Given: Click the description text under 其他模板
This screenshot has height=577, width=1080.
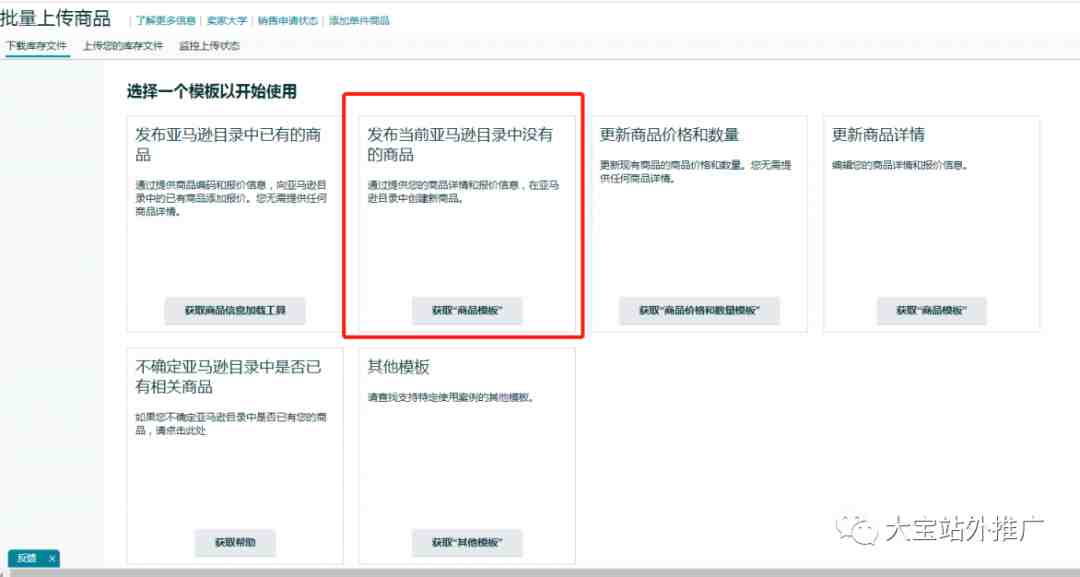Looking at the screenshot, I should pos(450,398).
